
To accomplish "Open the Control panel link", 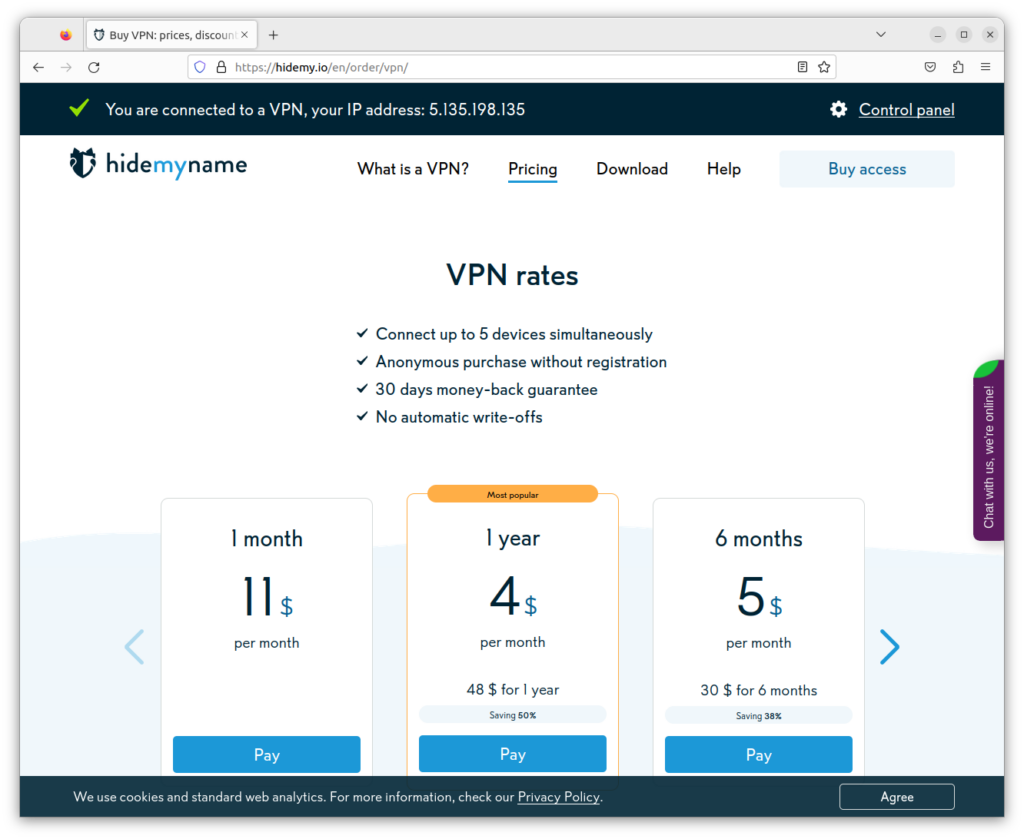I will coord(906,110).
